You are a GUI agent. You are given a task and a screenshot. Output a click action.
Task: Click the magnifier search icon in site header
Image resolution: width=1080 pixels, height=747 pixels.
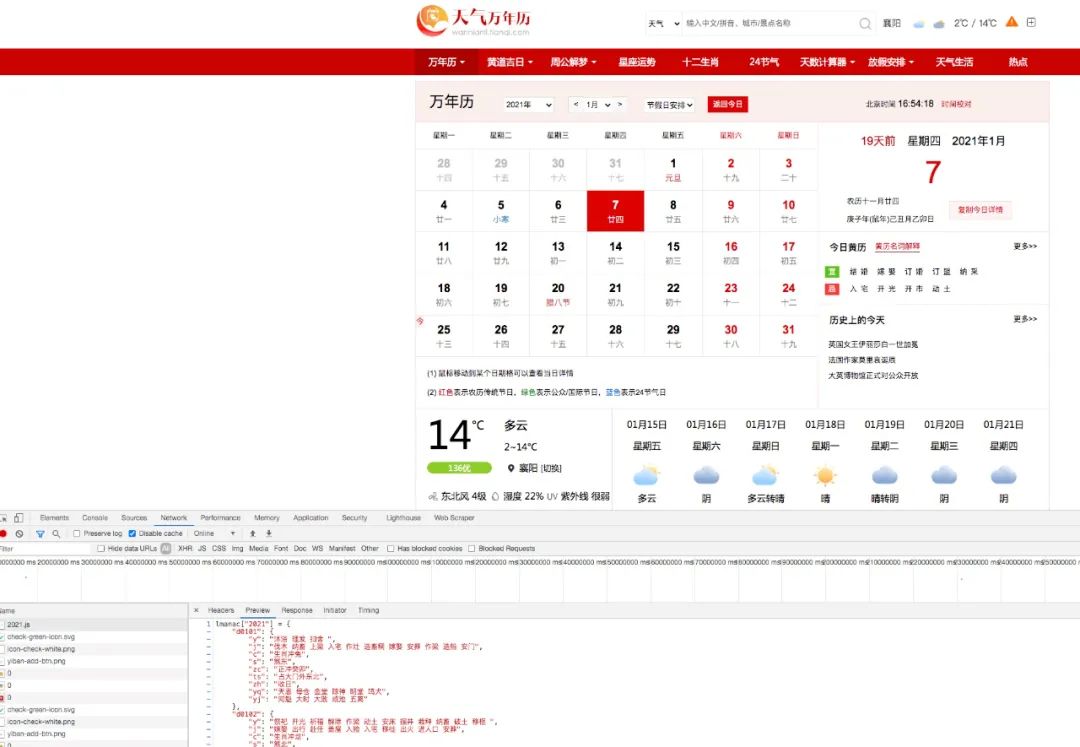(865, 23)
